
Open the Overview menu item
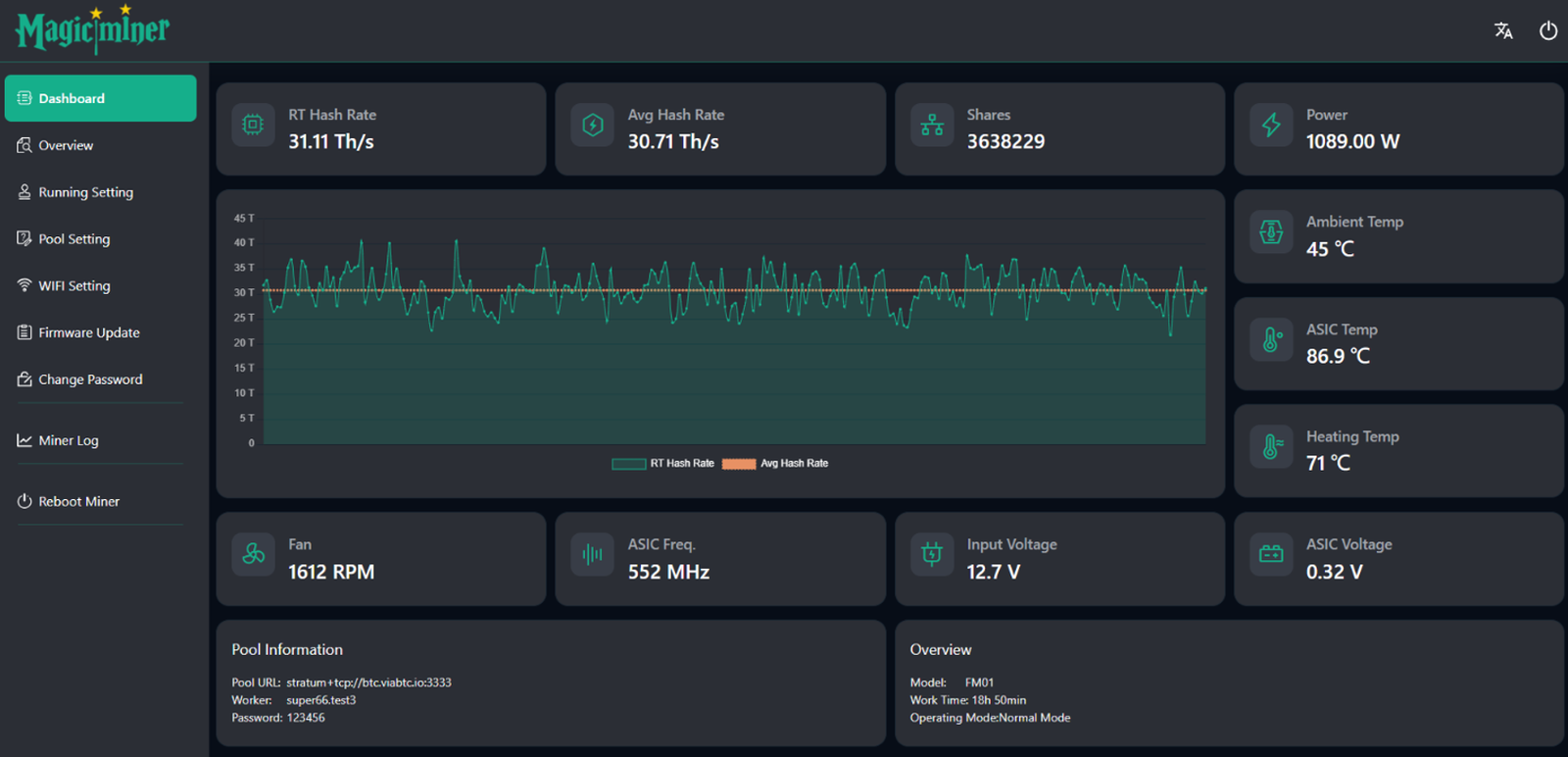tap(66, 146)
